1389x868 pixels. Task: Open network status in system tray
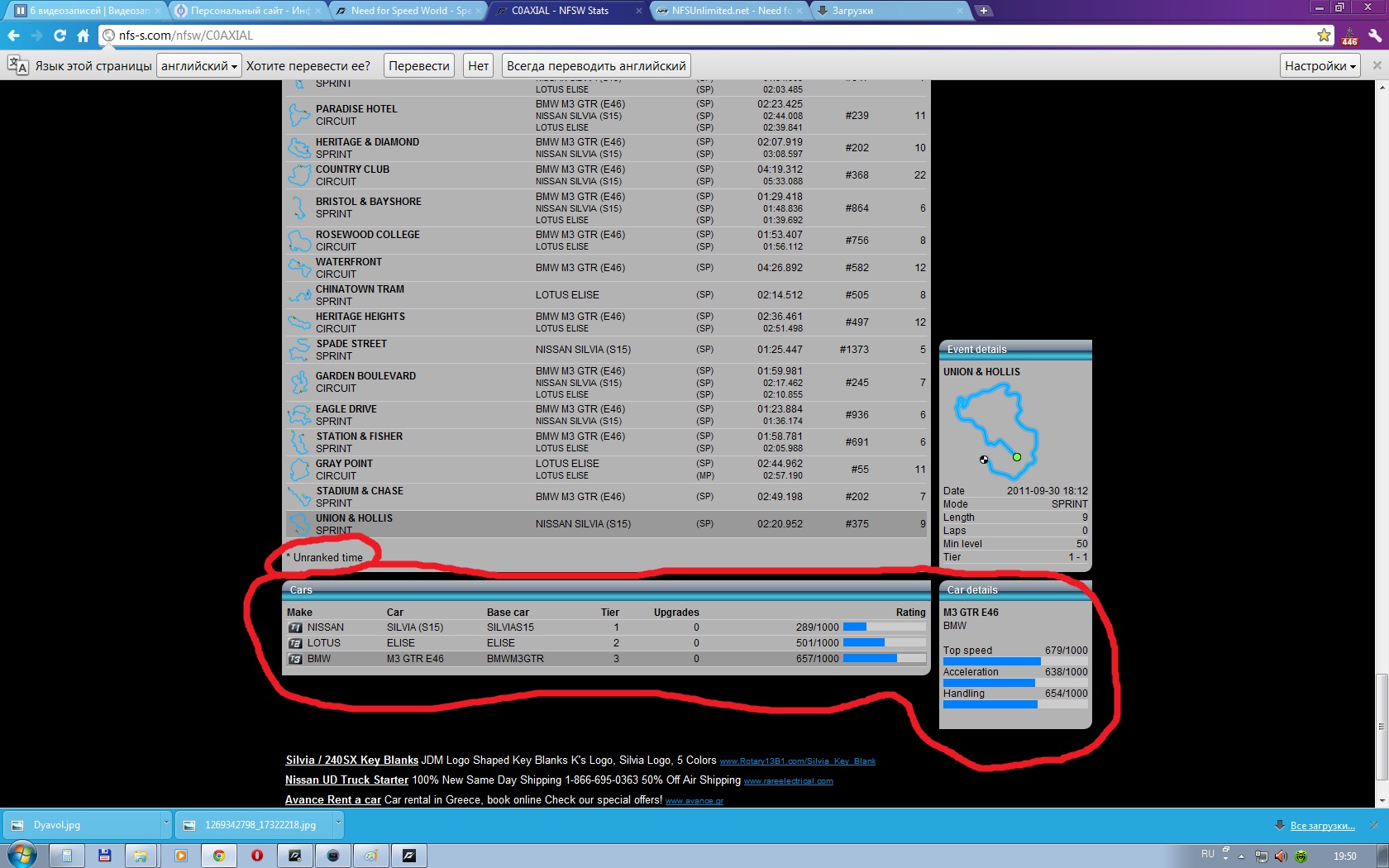tap(1261, 856)
